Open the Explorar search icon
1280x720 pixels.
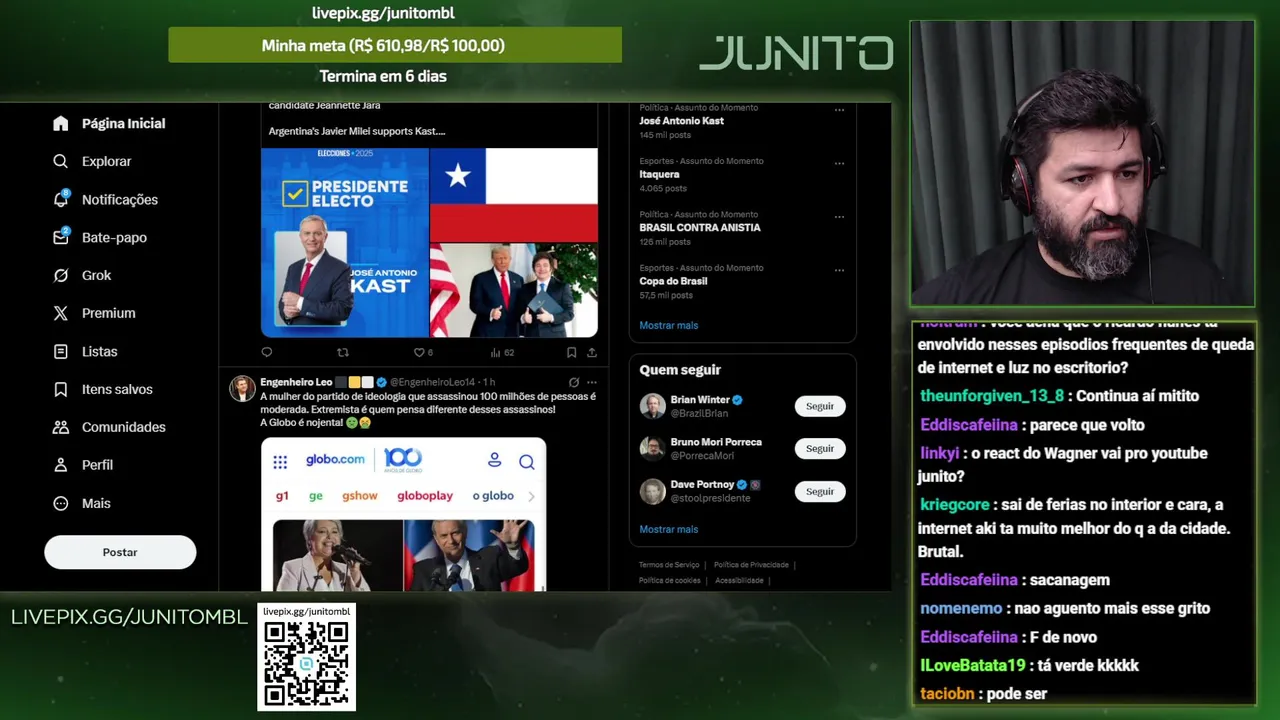tap(61, 161)
